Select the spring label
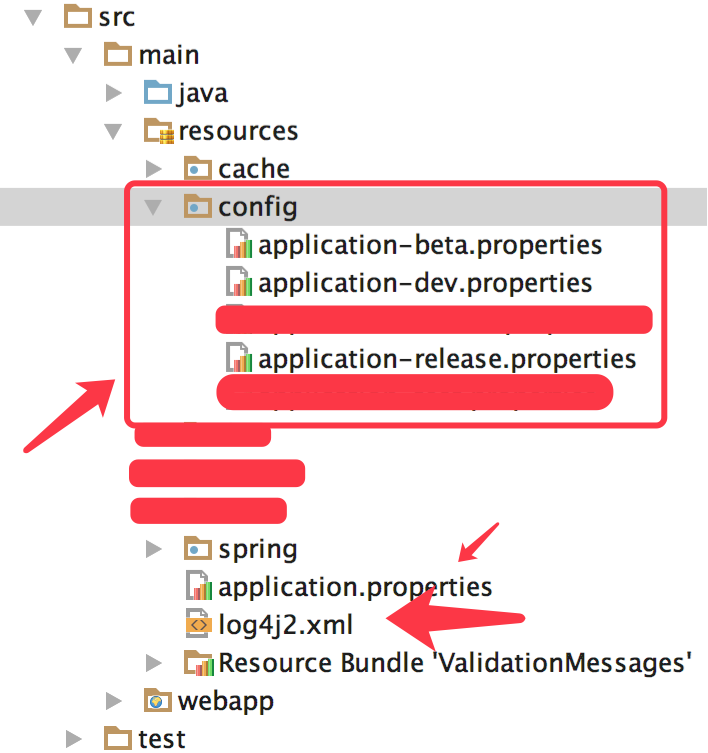Screen dimensions: 708x753 tap(258, 550)
